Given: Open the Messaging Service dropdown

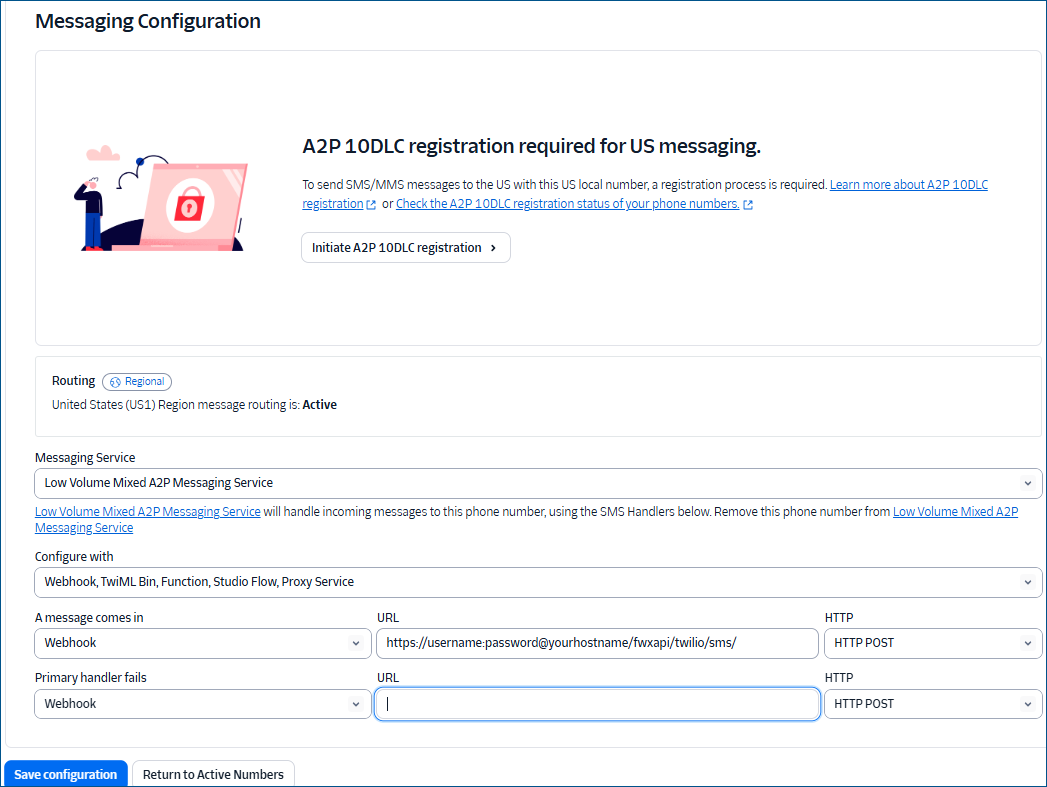Looking at the screenshot, I should click(538, 483).
